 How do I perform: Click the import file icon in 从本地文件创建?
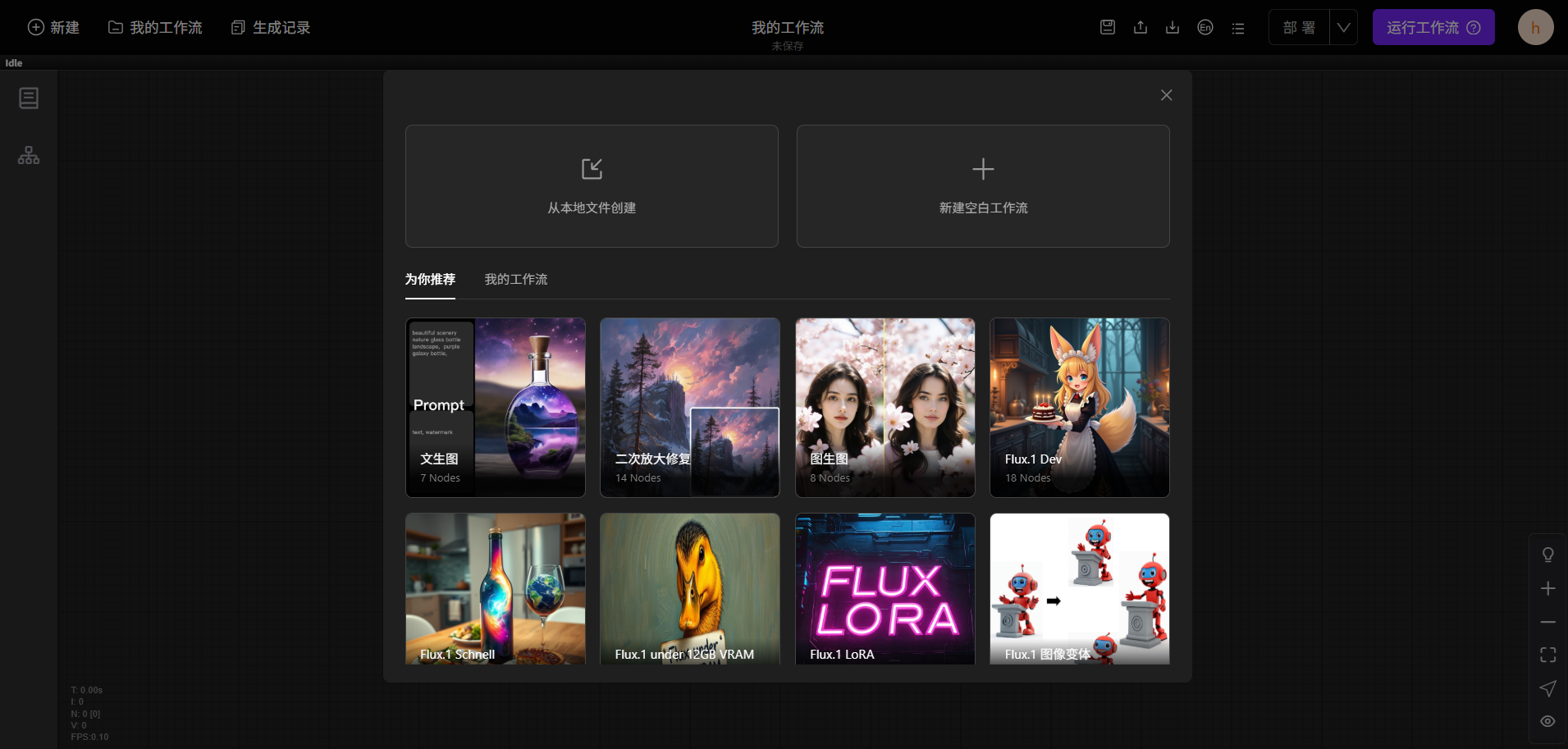(x=592, y=169)
